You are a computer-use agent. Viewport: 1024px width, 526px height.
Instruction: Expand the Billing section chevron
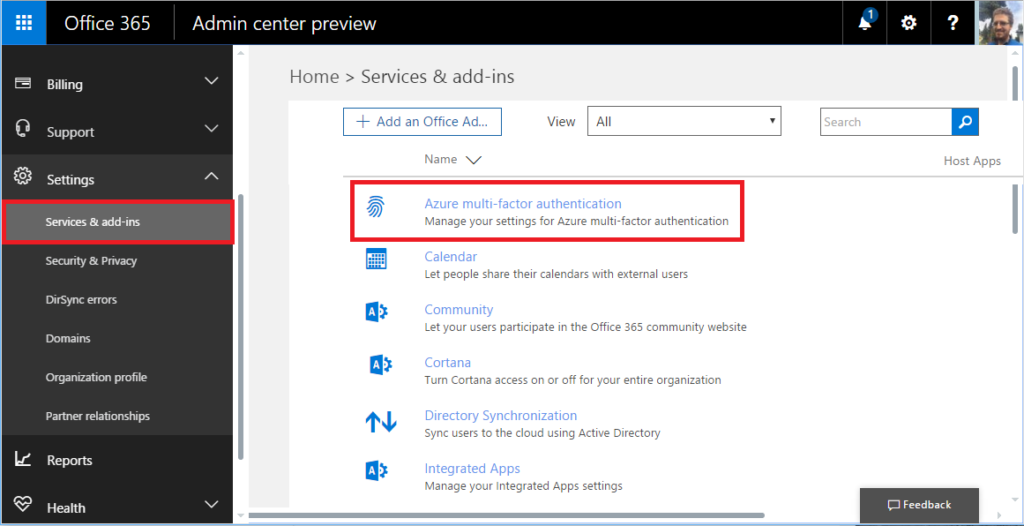click(211, 81)
